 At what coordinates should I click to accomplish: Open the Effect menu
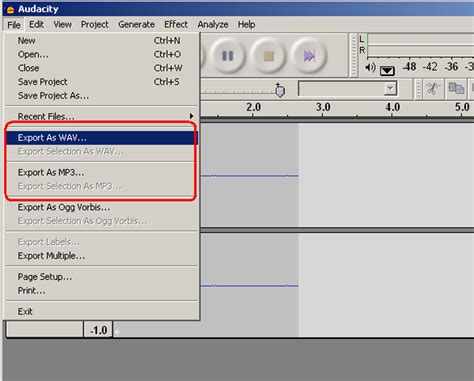pos(176,24)
